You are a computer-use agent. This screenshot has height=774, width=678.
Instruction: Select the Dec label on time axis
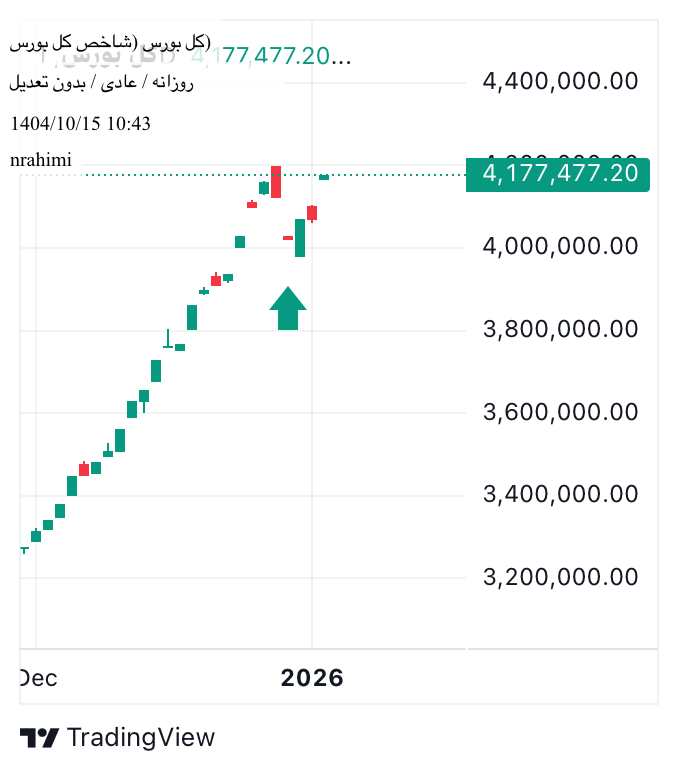[x=38, y=678]
